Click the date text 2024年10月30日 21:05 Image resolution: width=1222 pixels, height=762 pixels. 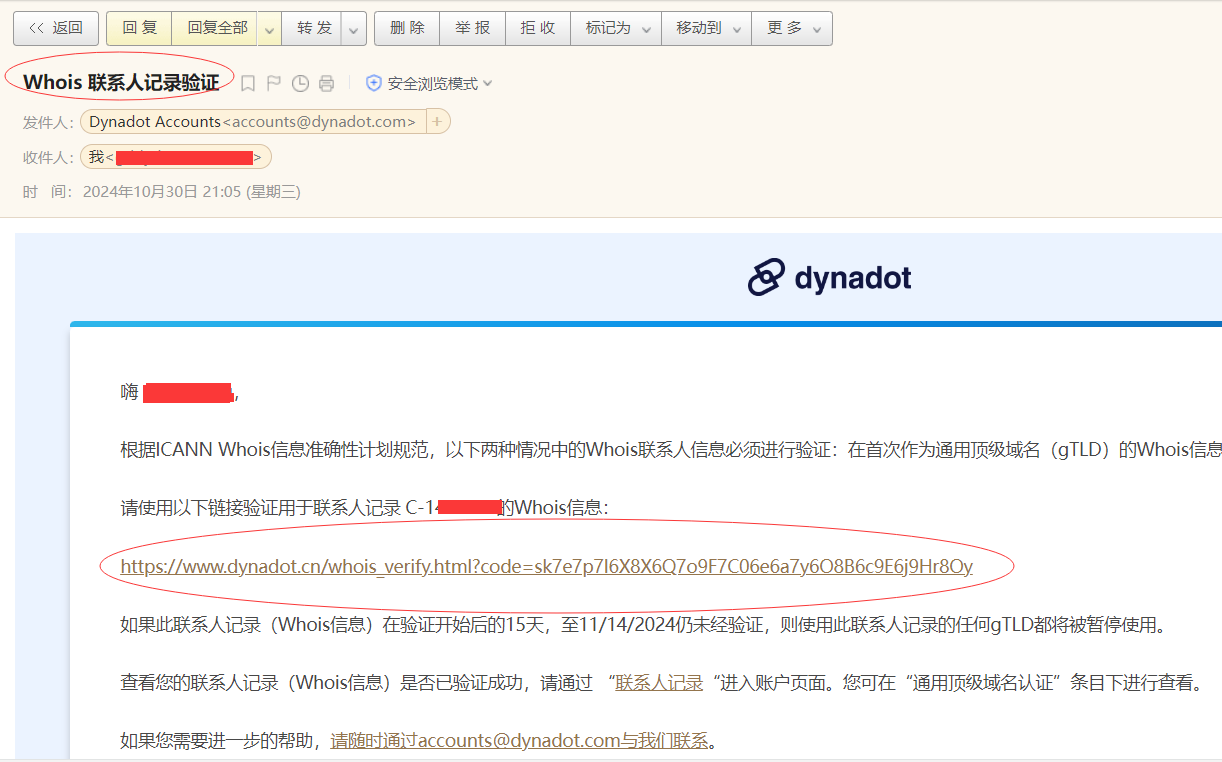pyautogui.click(x=162, y=192)
